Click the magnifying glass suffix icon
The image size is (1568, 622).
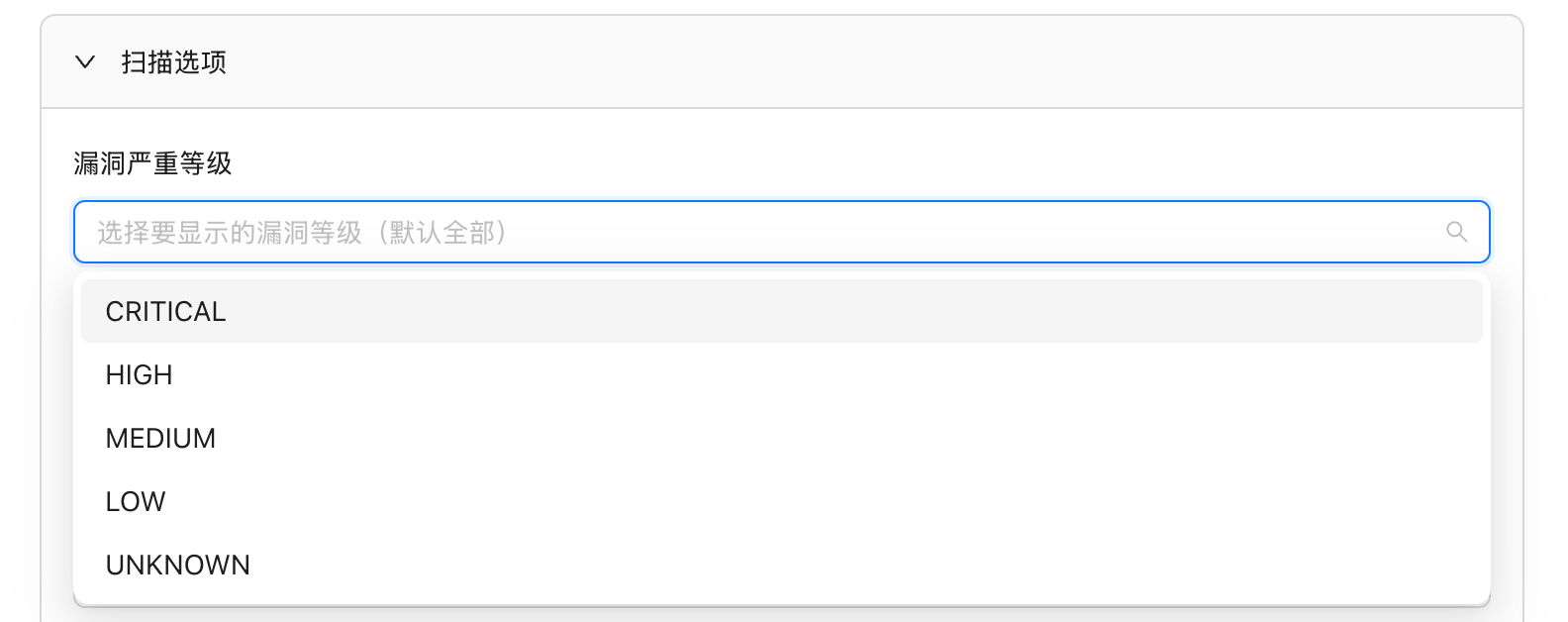coord(1456,232)
